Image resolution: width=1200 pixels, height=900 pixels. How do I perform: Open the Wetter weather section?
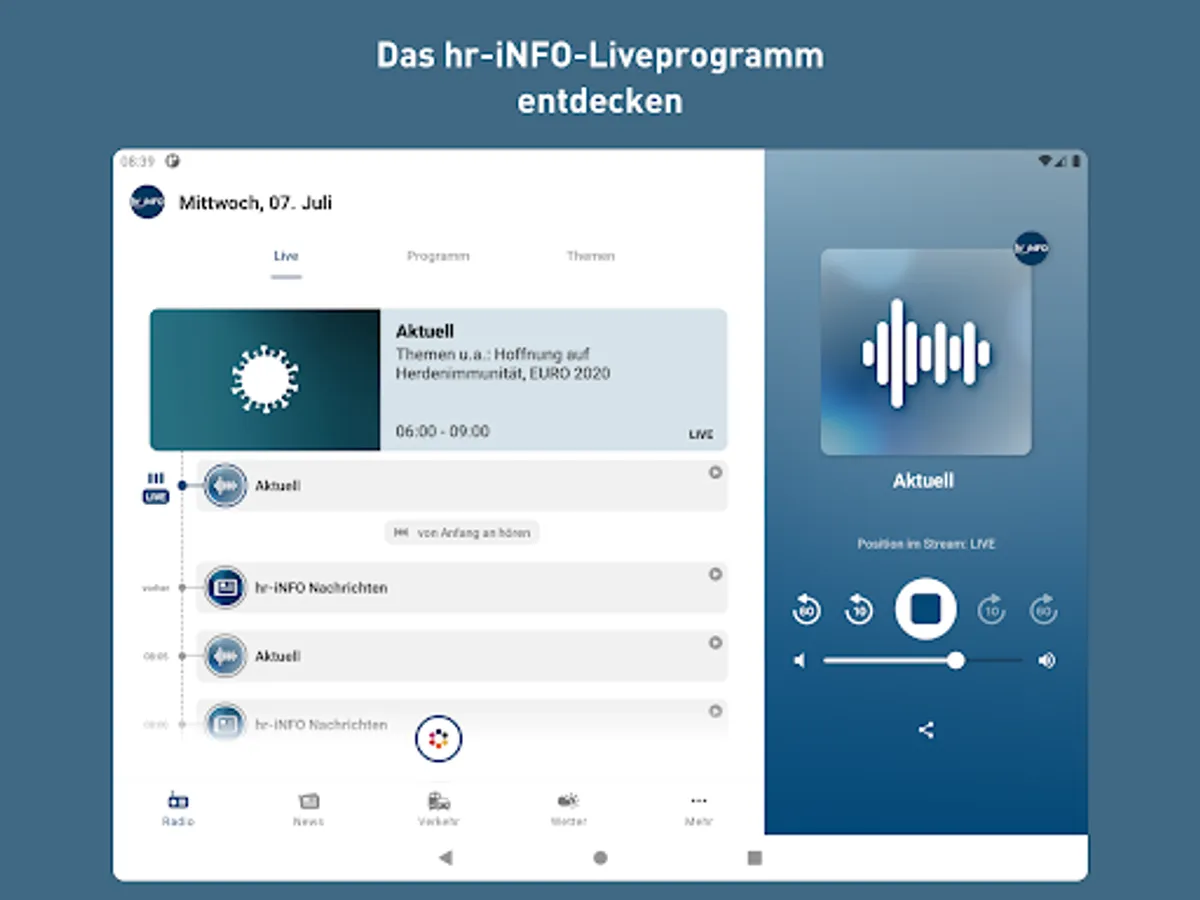568,809
